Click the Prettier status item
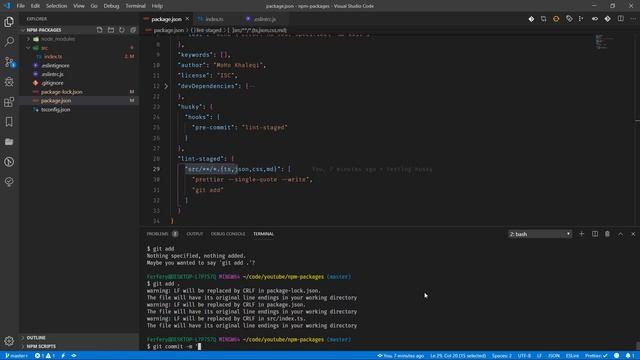 pos(596,356)
